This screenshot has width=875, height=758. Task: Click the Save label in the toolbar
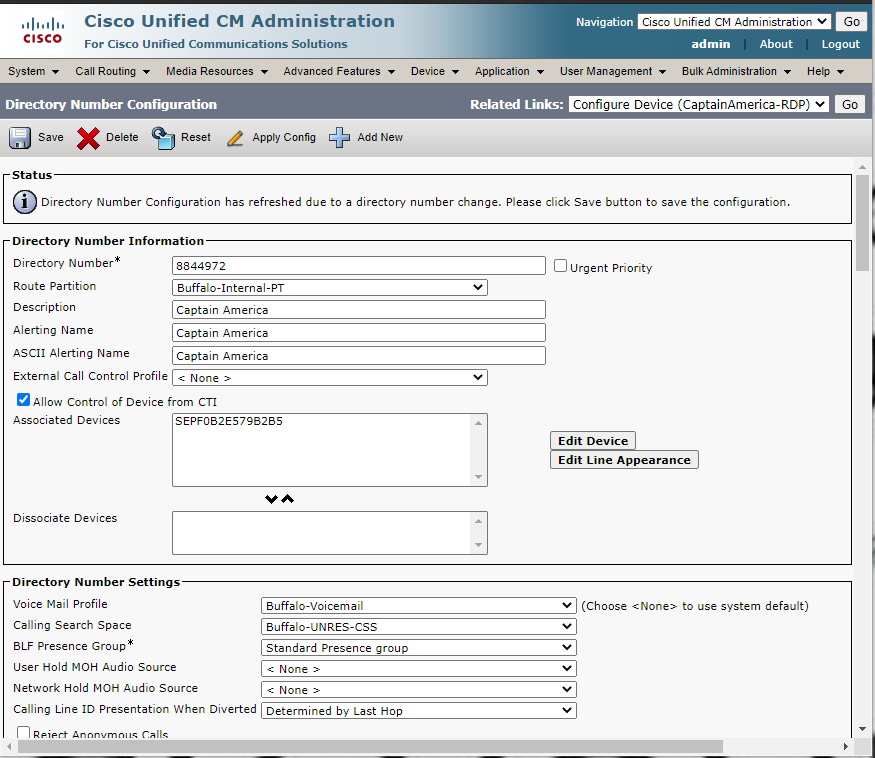[51, 137]
